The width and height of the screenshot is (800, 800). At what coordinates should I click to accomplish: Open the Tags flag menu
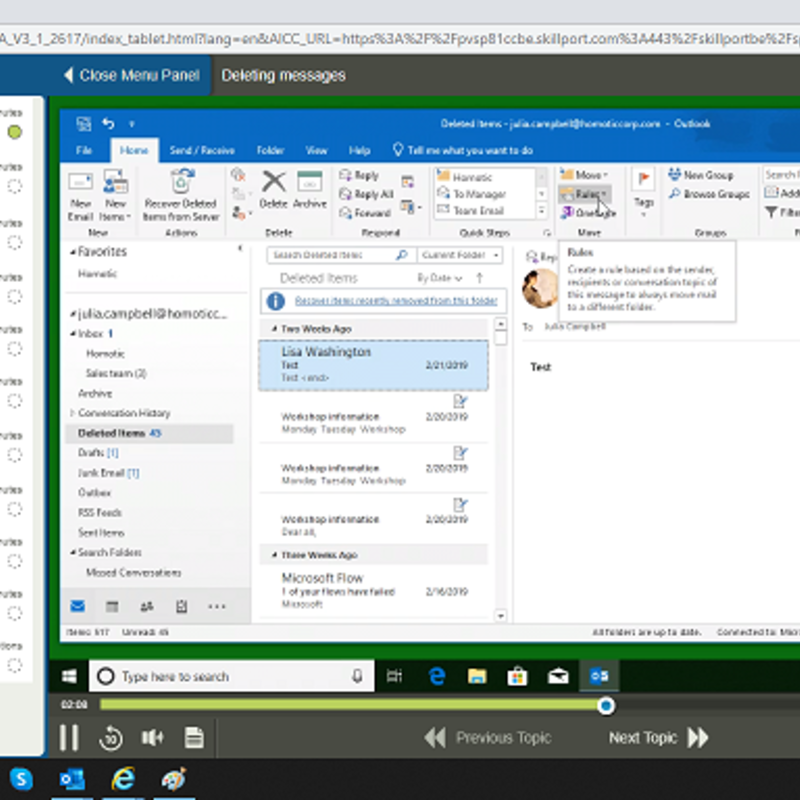pos(643,193)
